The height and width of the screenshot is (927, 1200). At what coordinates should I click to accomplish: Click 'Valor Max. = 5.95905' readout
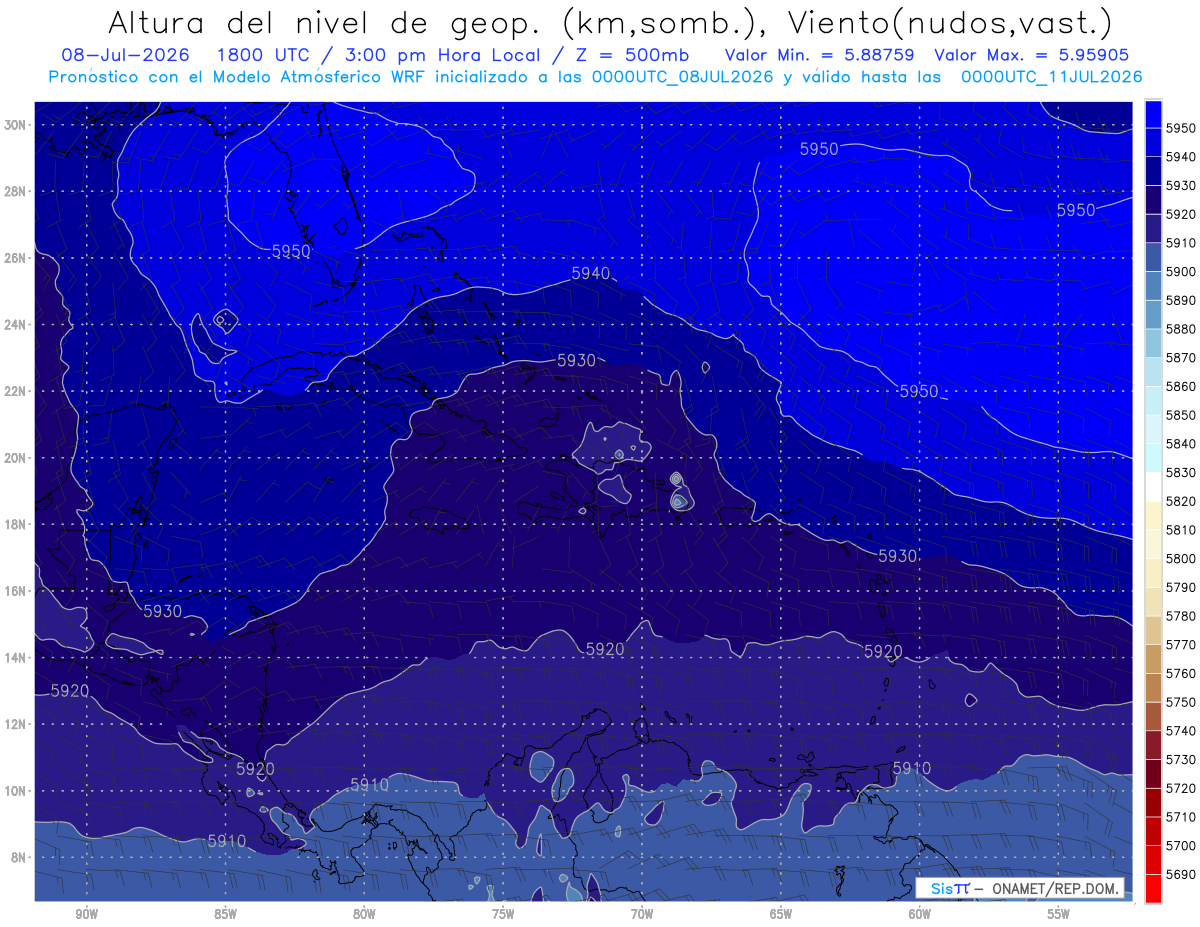coord(1033,55)
